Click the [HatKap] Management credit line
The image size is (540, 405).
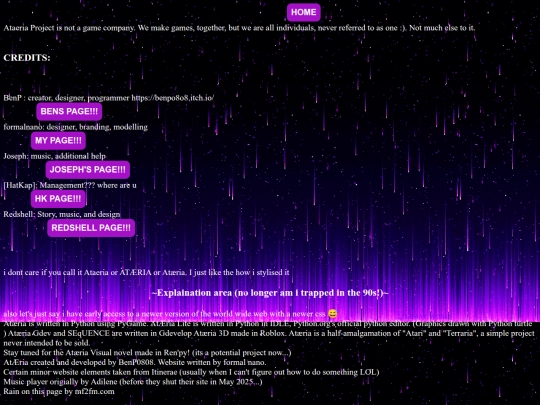70,185
